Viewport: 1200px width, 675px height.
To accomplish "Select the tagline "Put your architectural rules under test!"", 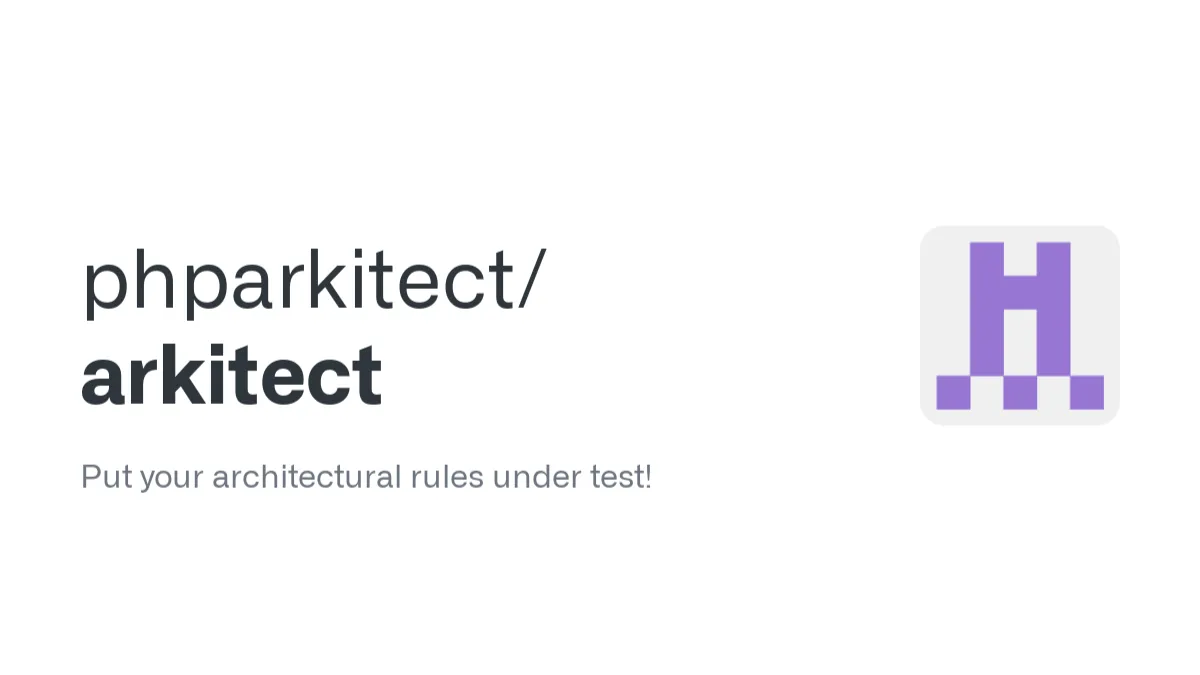I will click(x=366, y=477).
